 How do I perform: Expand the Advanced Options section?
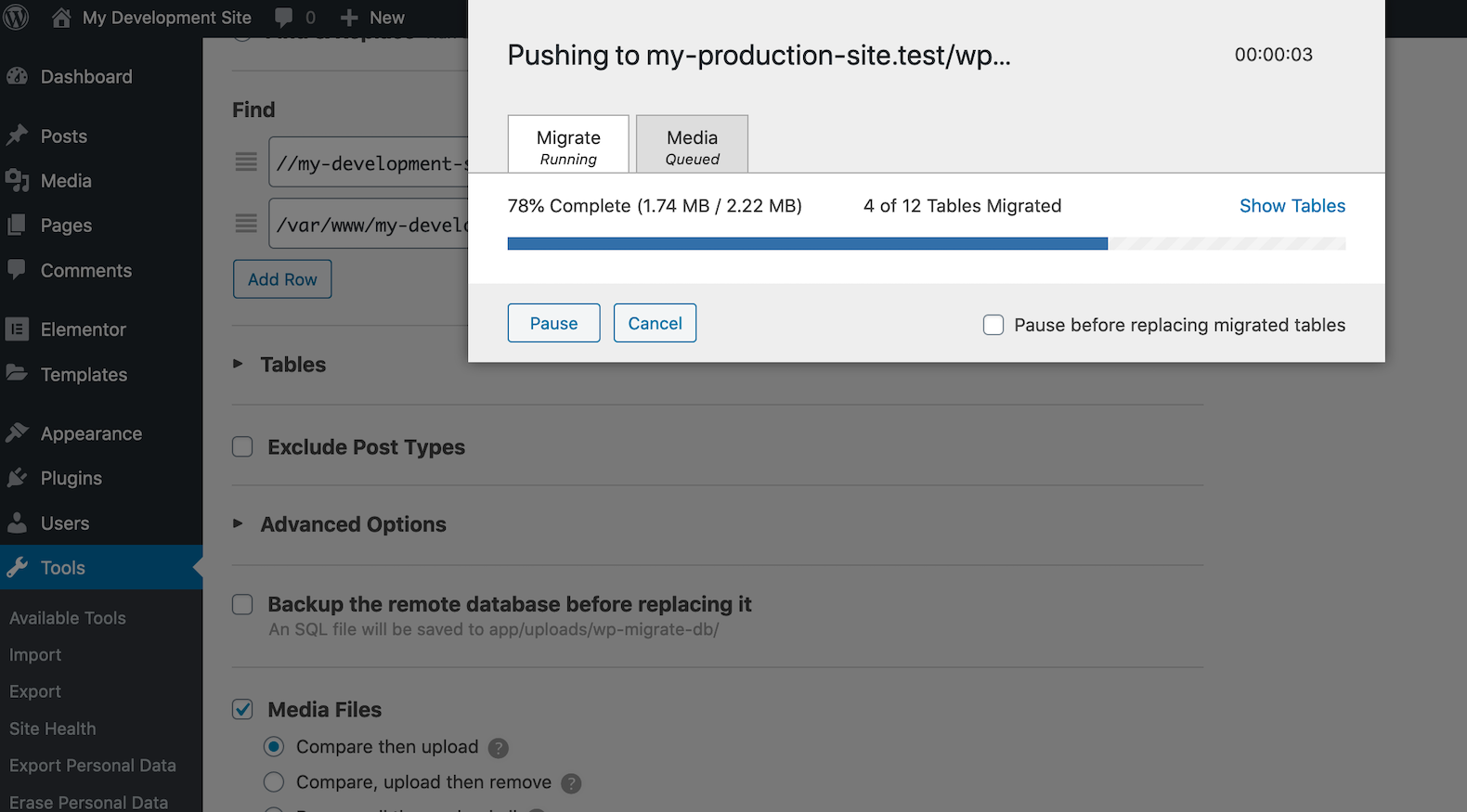pos(238,524)
